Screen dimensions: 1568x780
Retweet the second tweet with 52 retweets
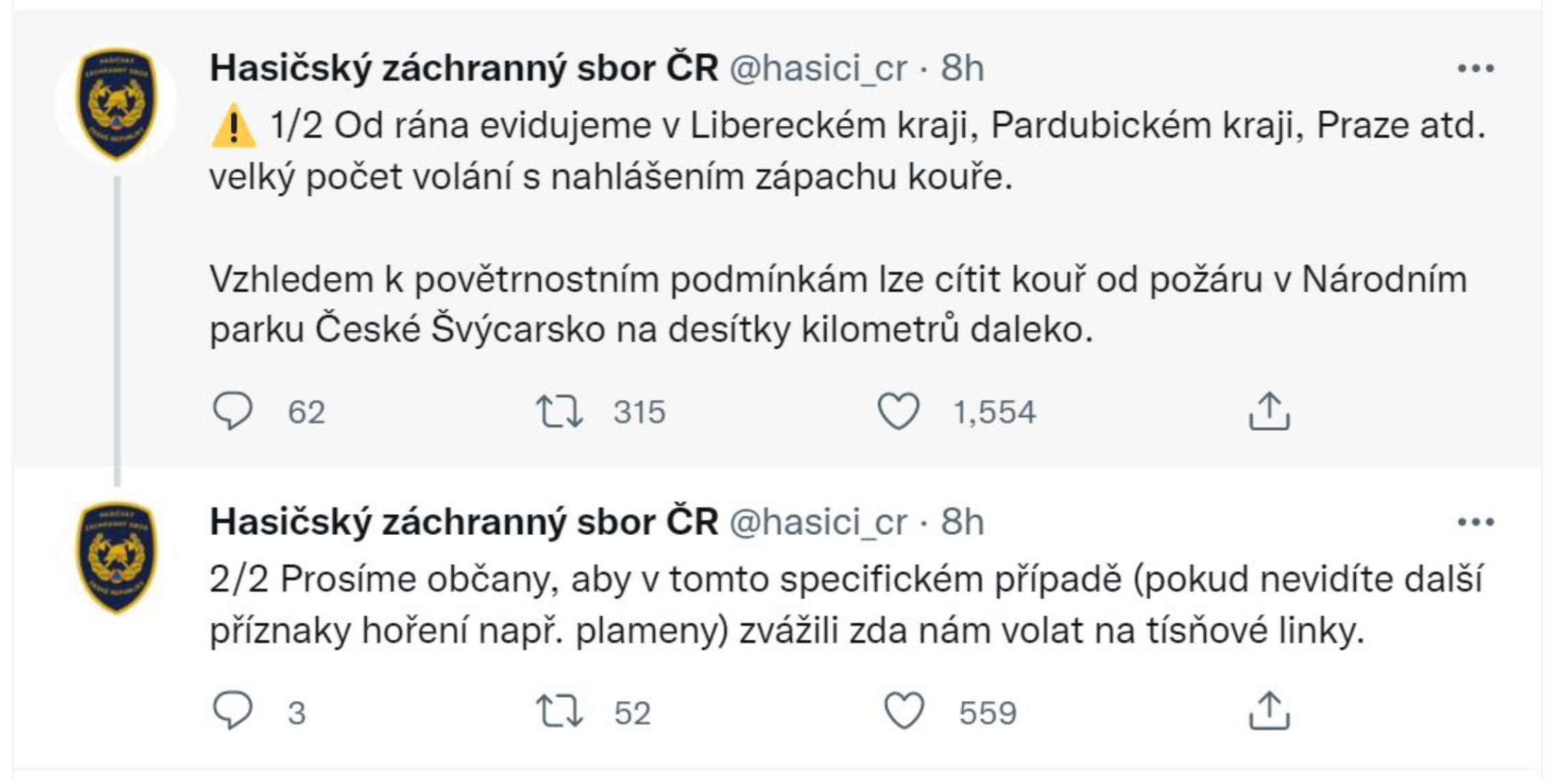tap(559, 711)
